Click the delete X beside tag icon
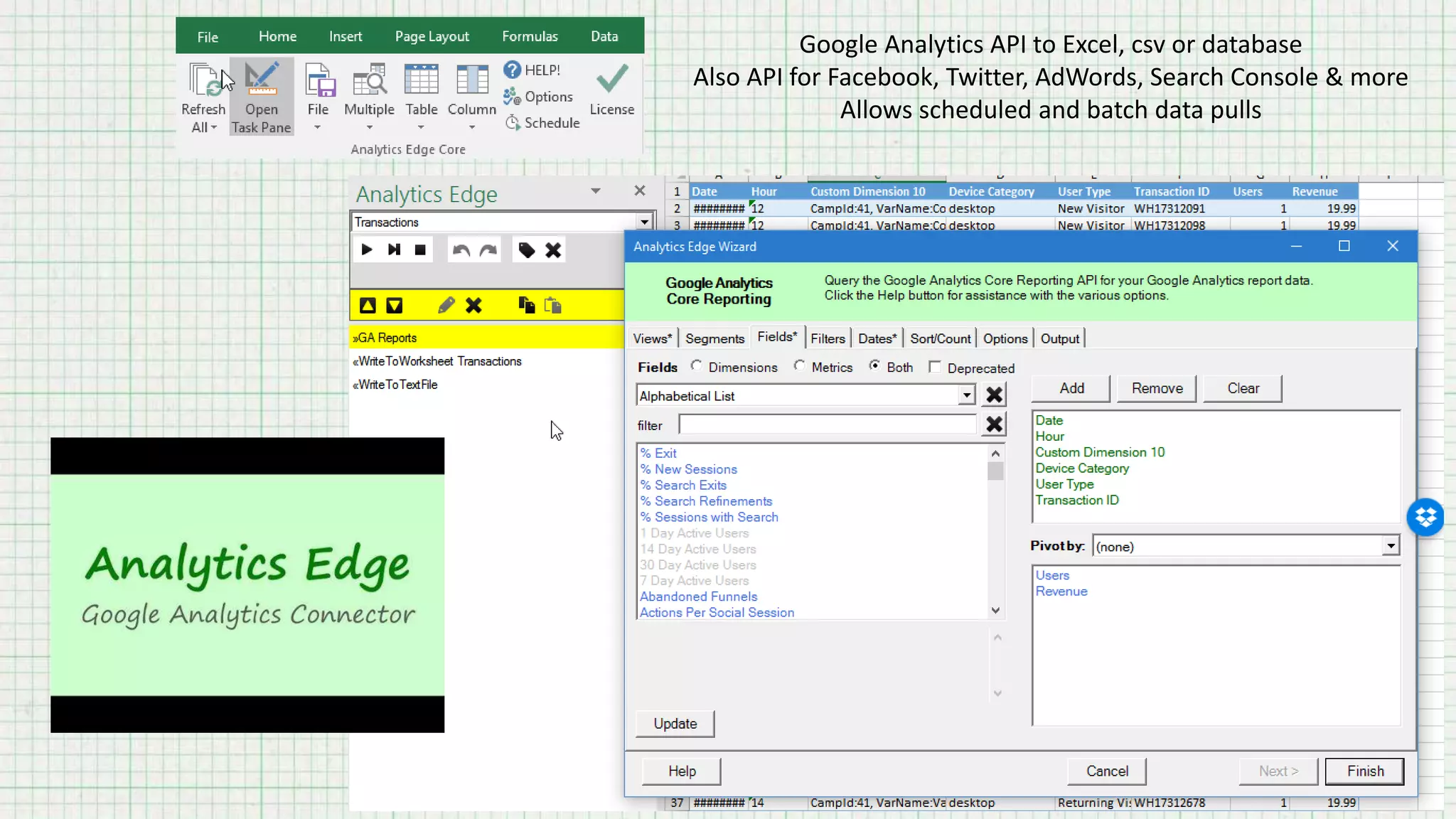This screenshot has width=1456, height=819. (x=553, y=250)
